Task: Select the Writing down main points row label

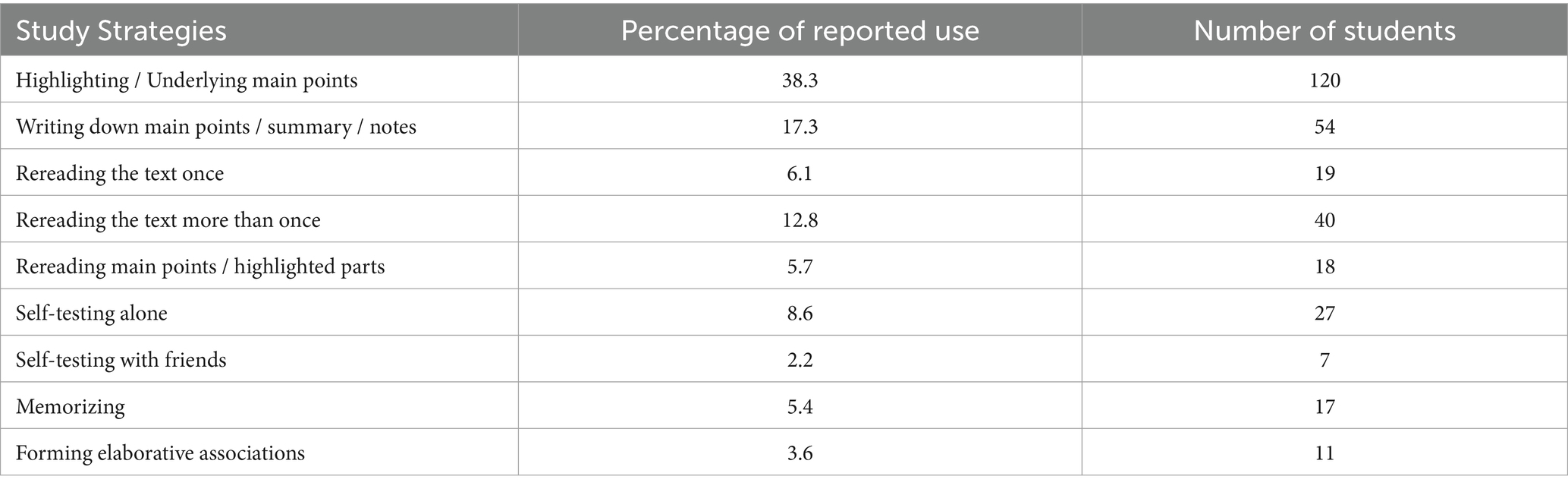Action: coord(216,127)
